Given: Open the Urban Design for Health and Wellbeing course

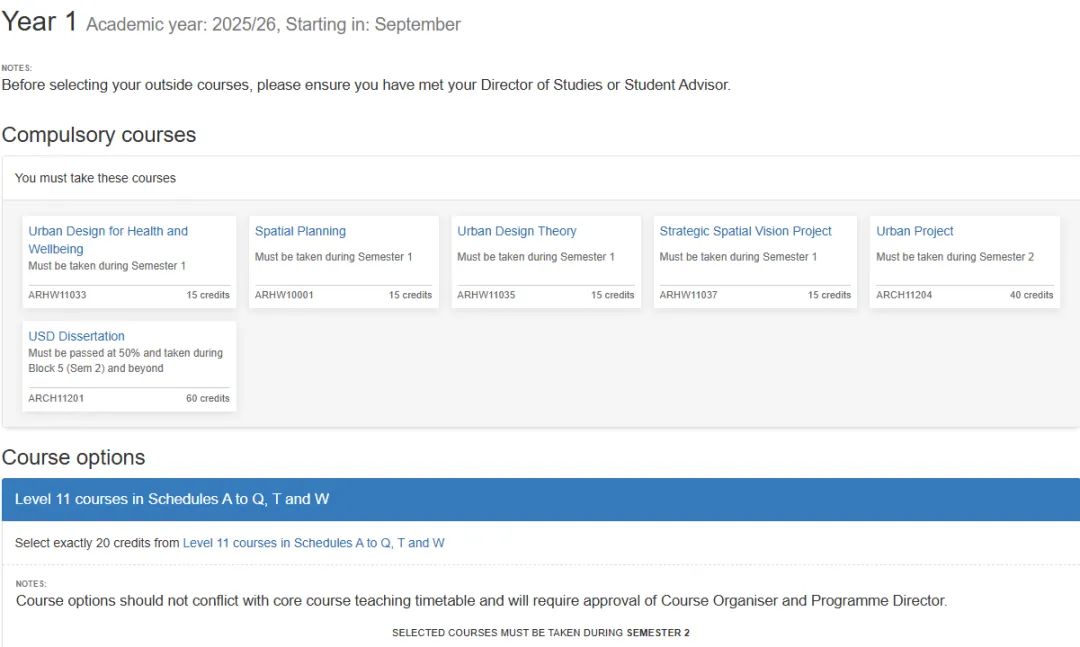Looking at the screenshot, I should (x=108, y=231).
